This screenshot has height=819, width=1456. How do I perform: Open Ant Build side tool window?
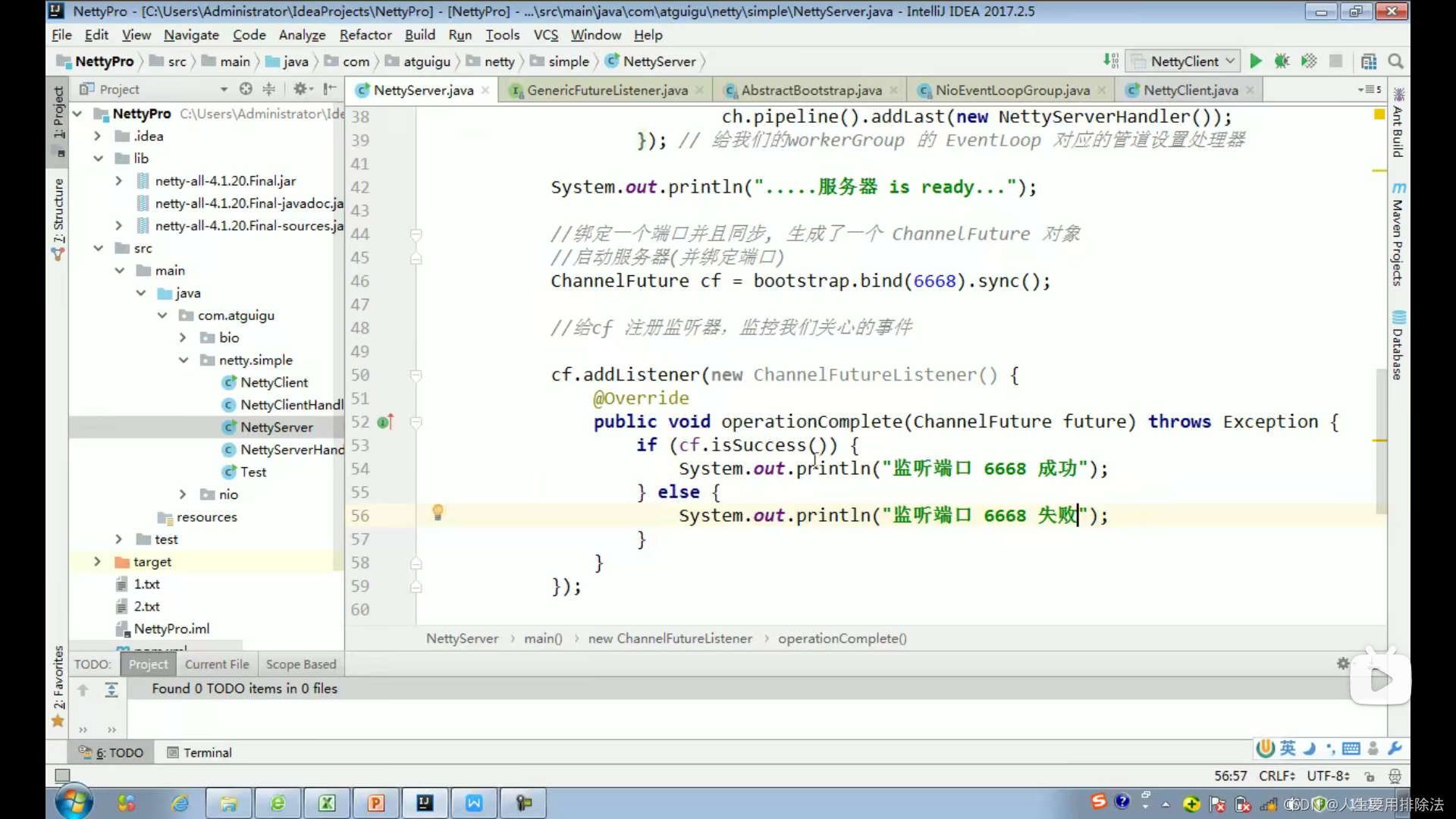click(1398, 123)
